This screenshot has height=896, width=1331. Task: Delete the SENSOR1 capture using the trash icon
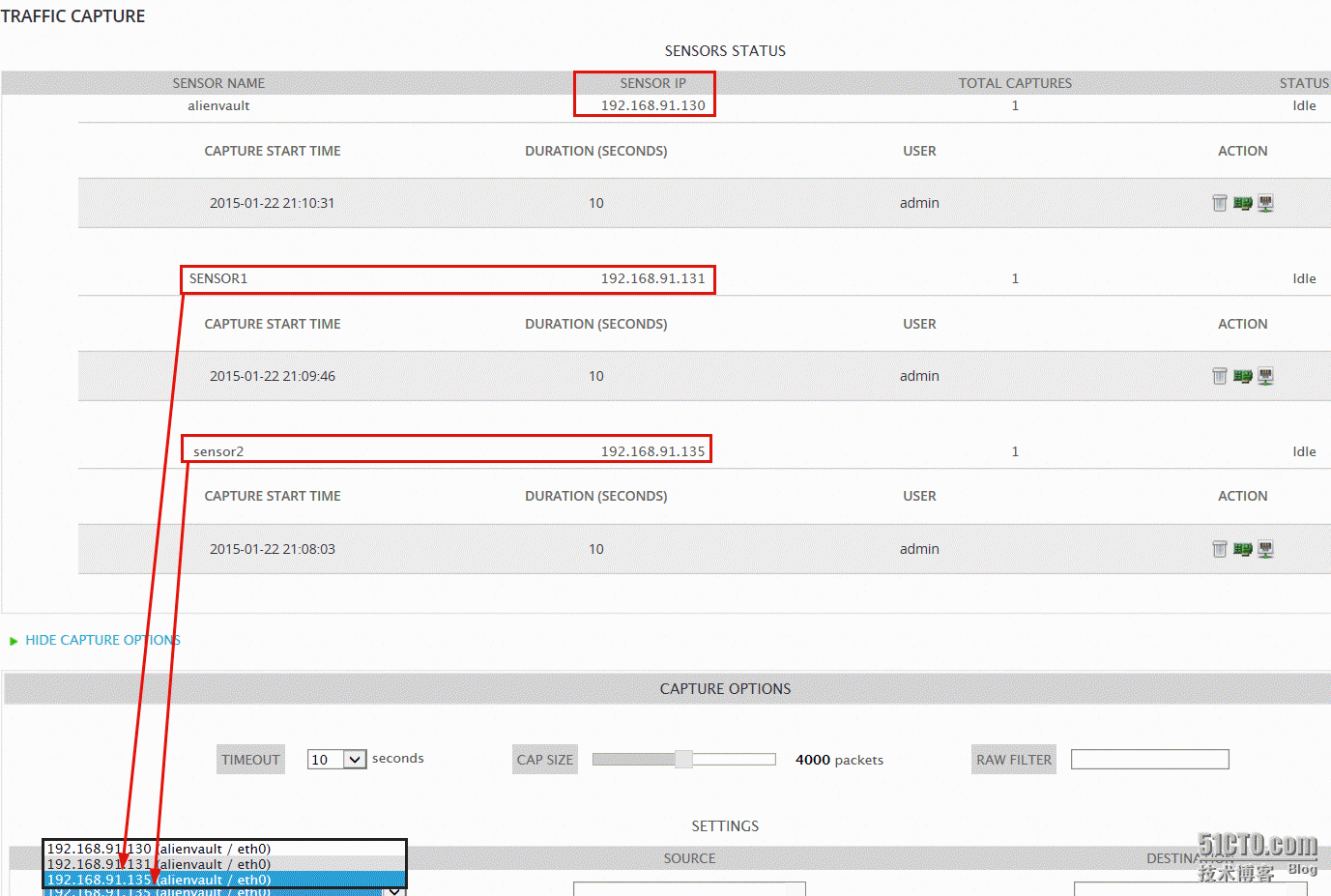(x=1219, y=376)
